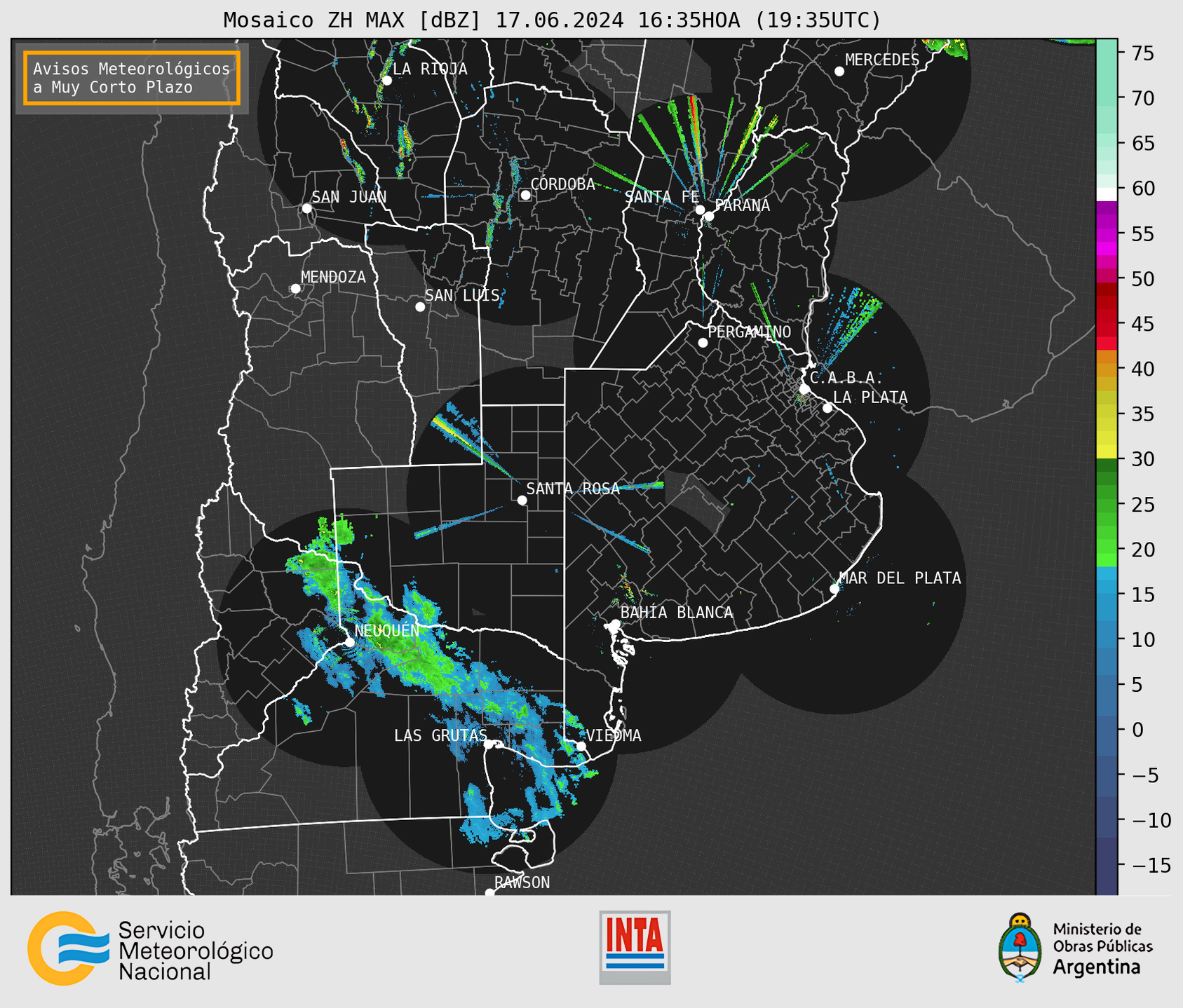1183x1008 pixels.
Task: Click the BAHÍA BLANCA label
Action: pos(677,613)
